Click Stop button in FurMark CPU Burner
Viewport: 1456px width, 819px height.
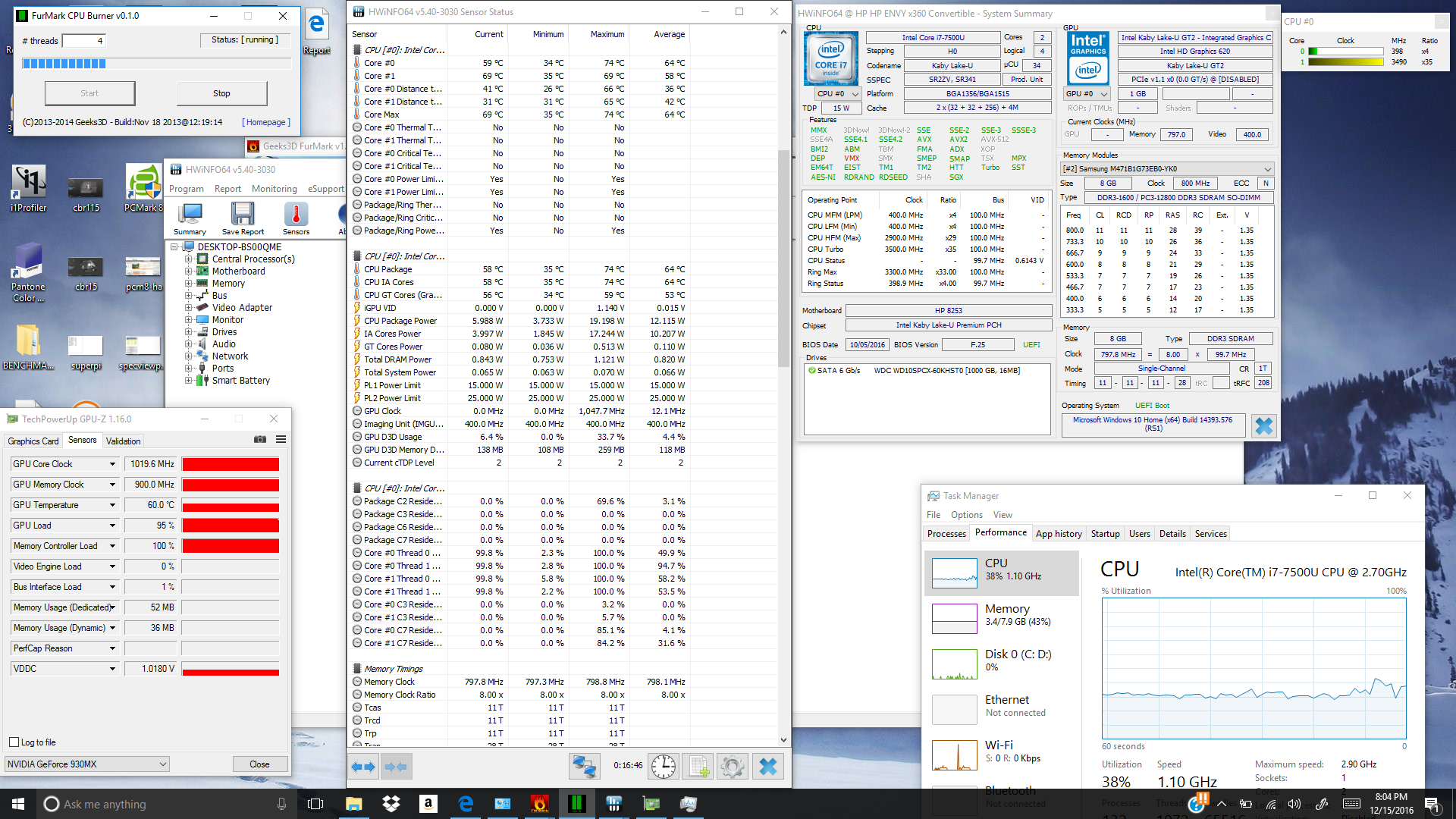(x=221, y=93)
